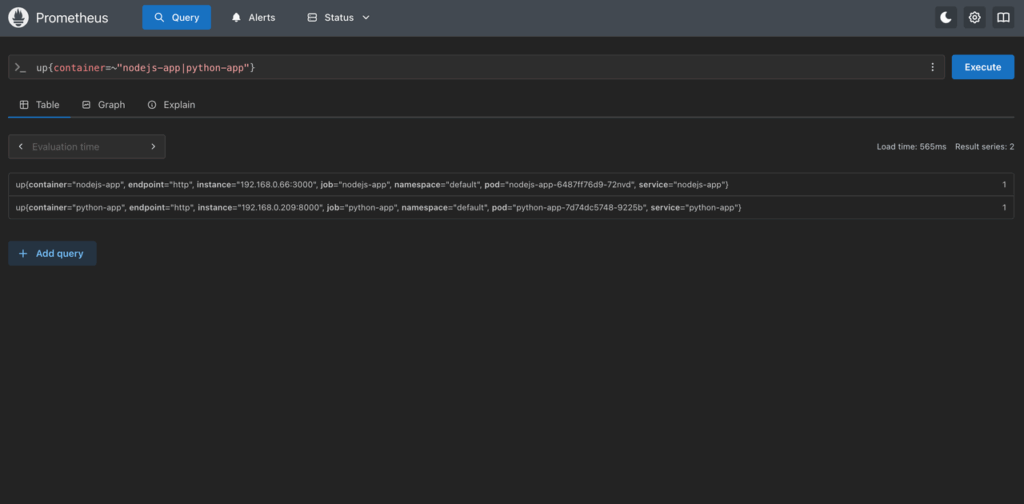Open settings via the gear icon
This screenshot has height=504, width=1024.
[974, 18]
